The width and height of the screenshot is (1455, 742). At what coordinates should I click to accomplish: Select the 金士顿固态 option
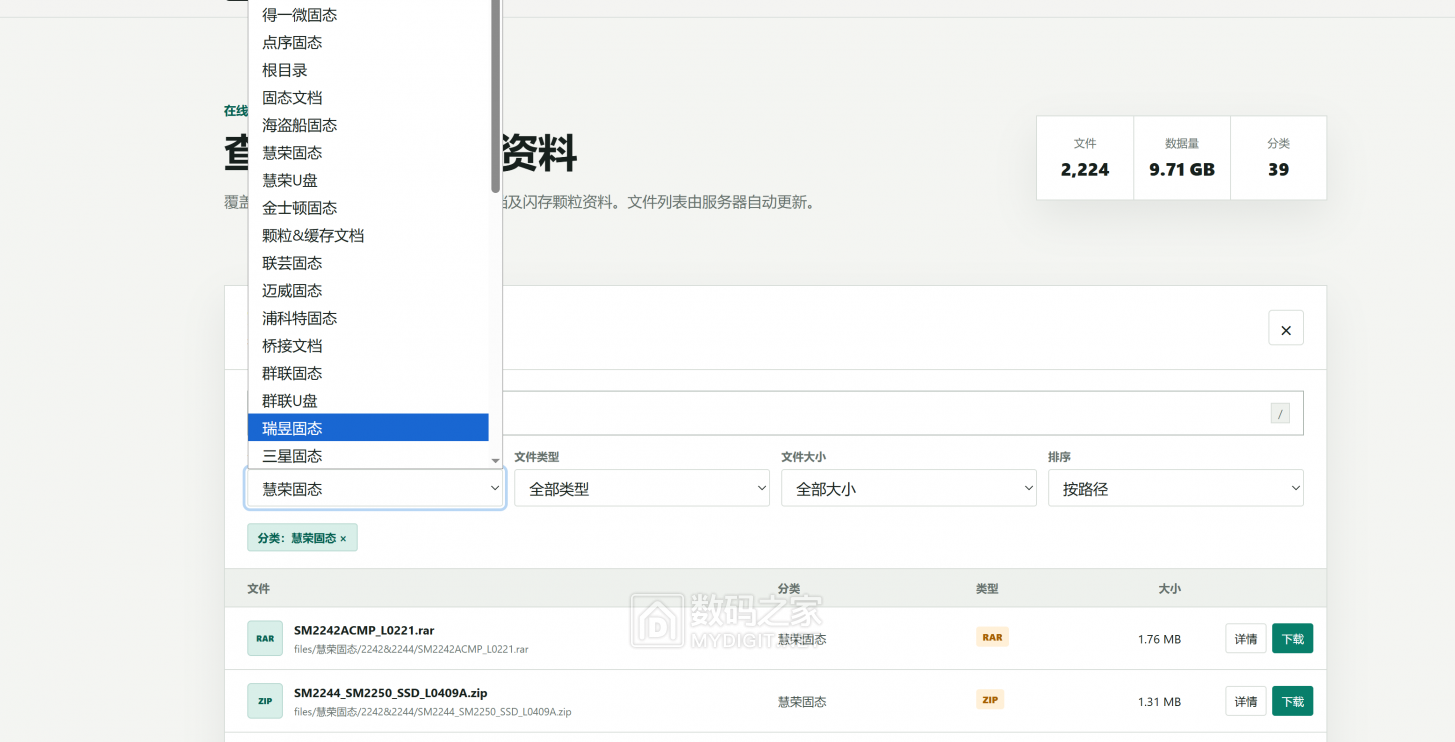tap(368, 208)
